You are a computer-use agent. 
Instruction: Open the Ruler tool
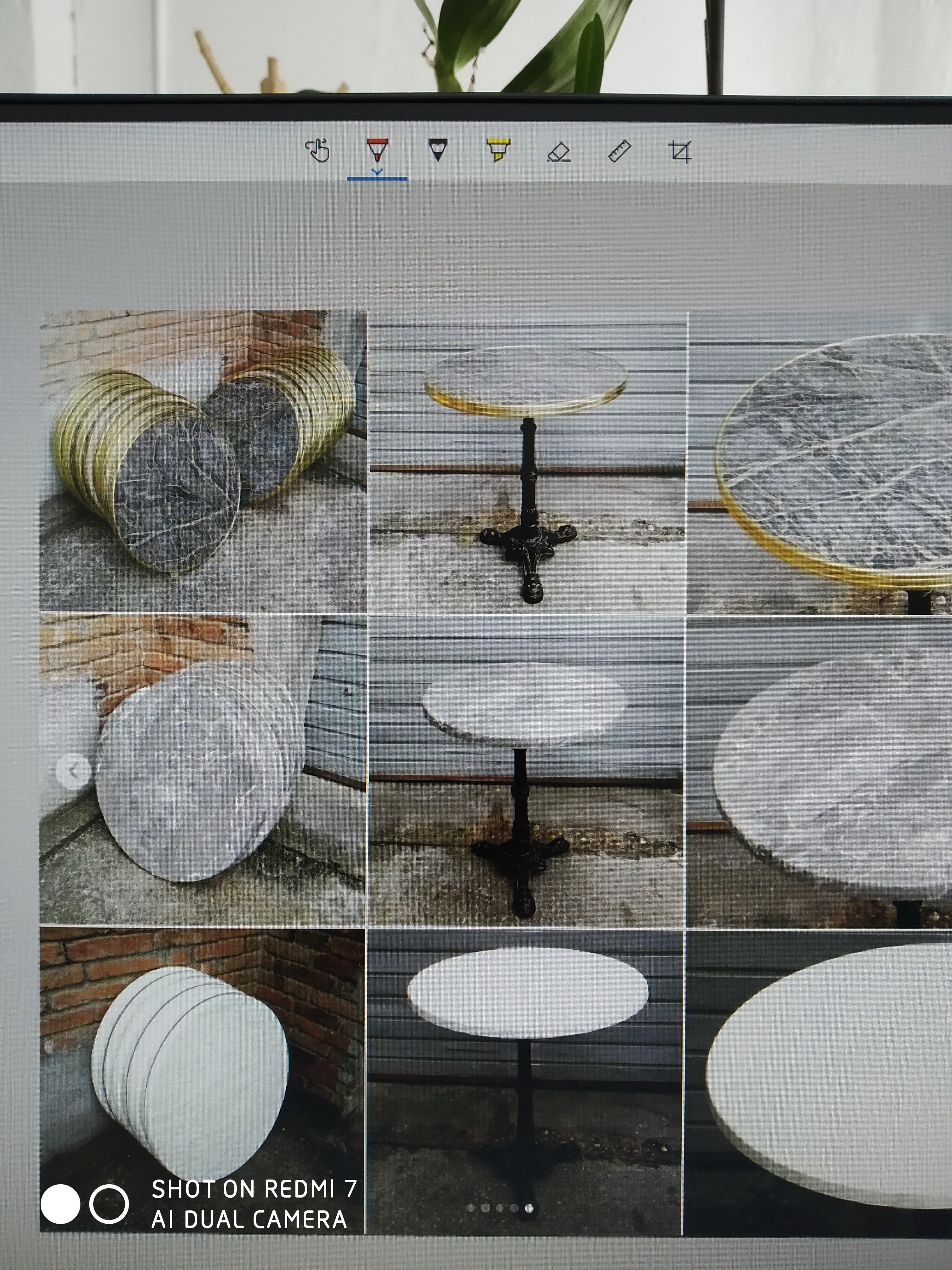coord(619,151)
